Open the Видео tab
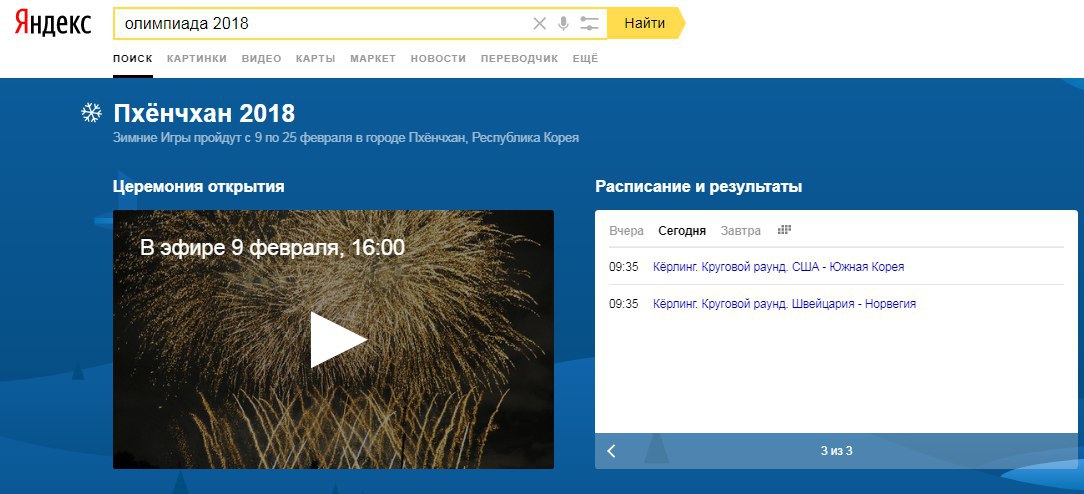This screenshot has height=494, width=1084. coord(261,59)
